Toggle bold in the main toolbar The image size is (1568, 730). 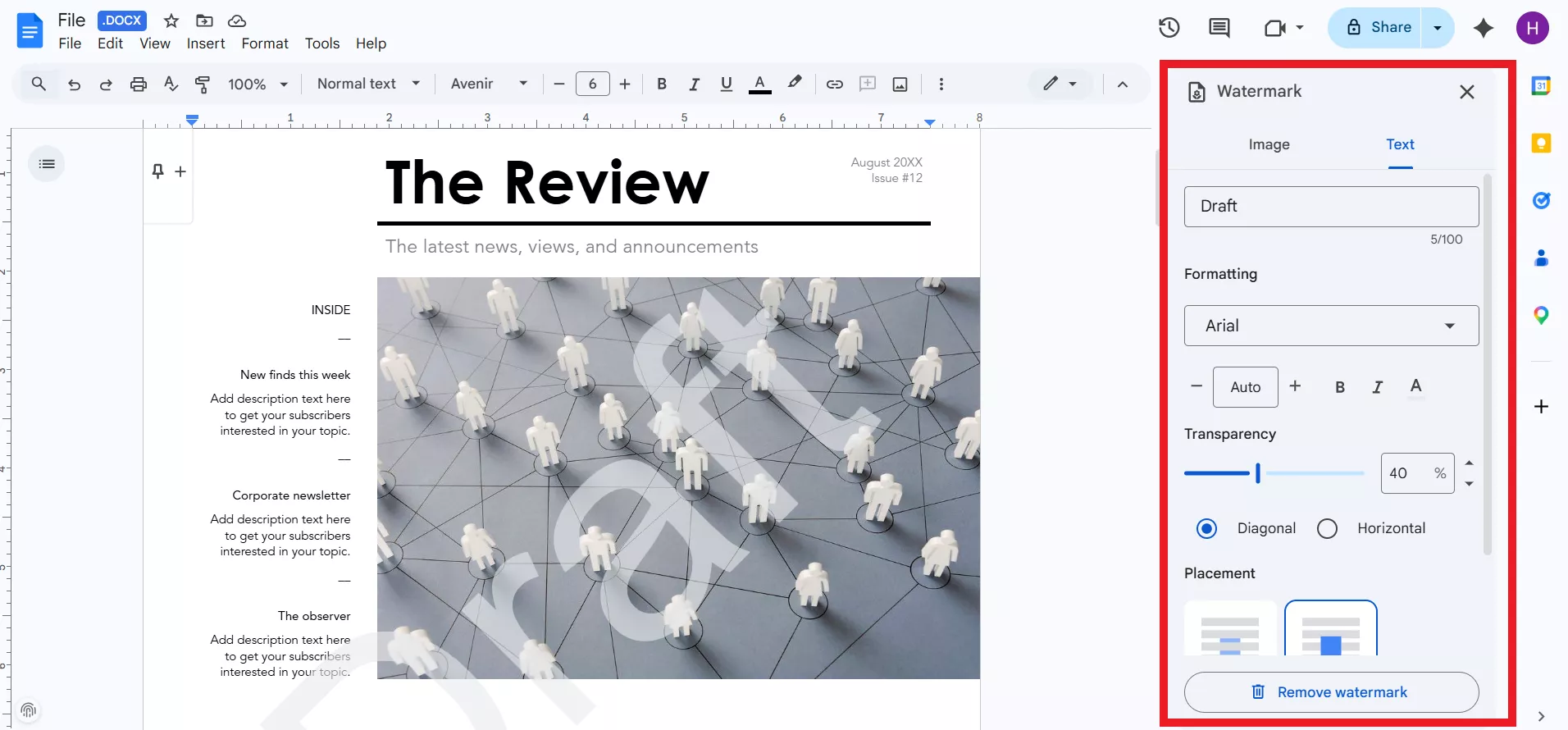pyautogui.click(x=662, y=84)
